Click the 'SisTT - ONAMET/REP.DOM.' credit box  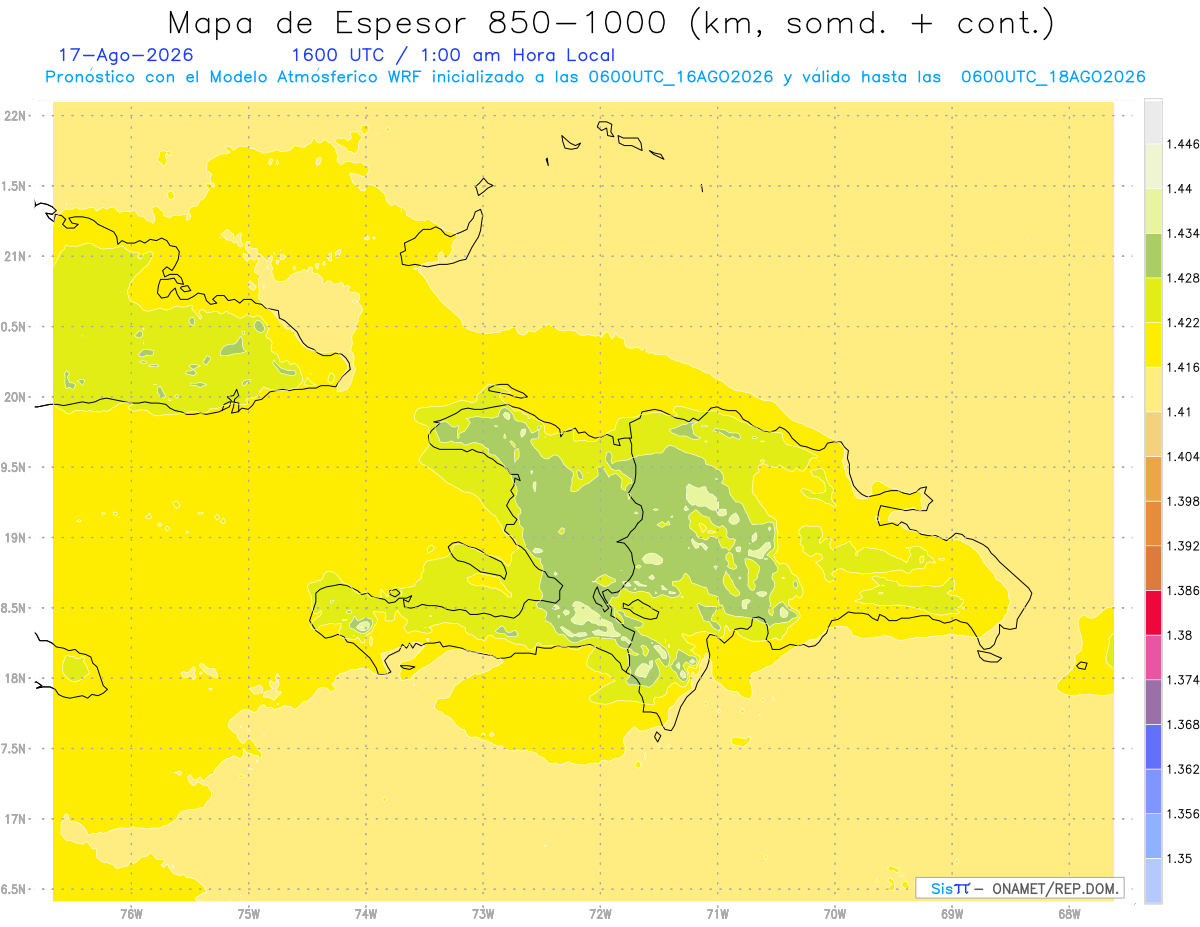[x=1020, y=888]
